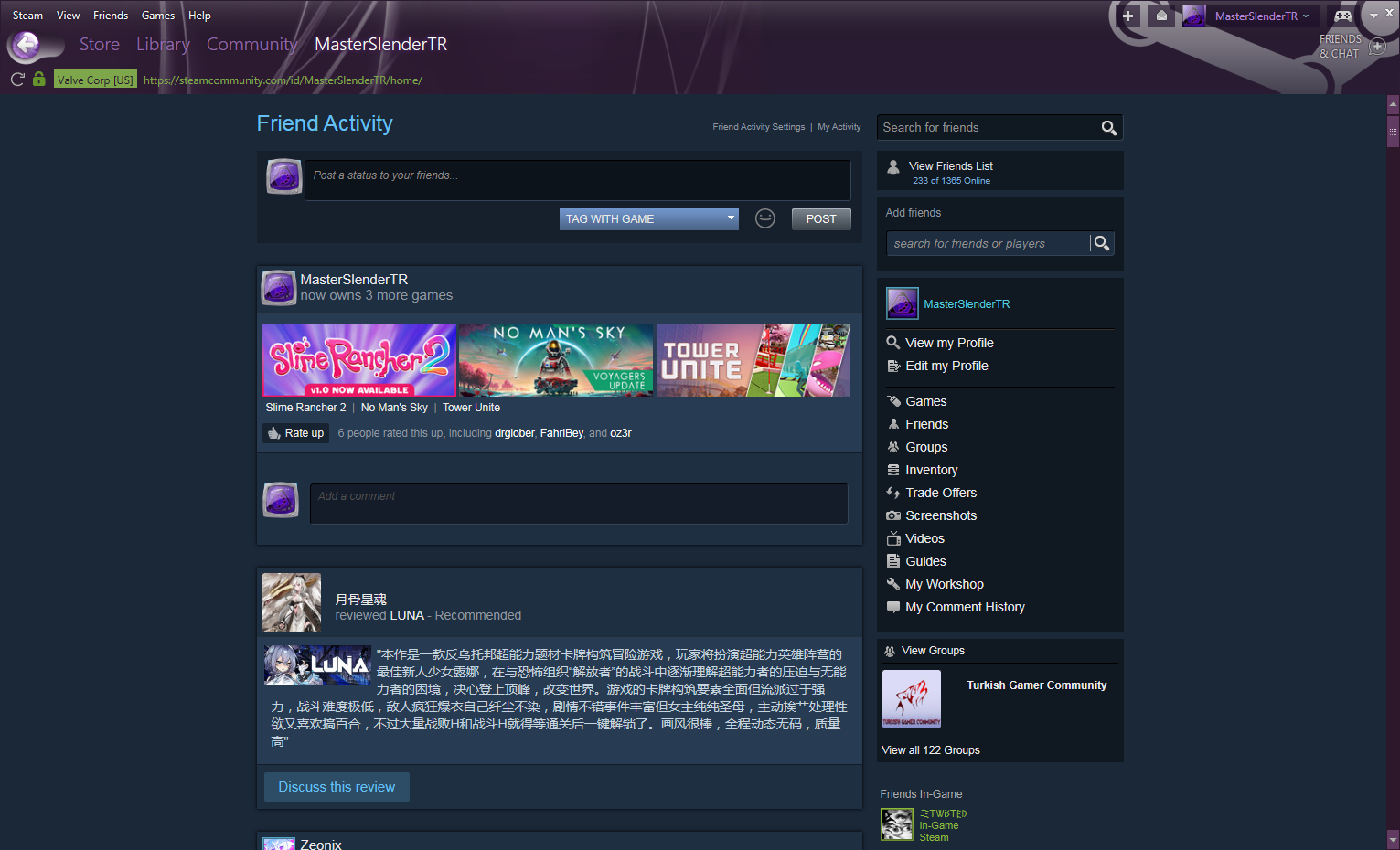Submit friend search with the magnifier icon
Viewport: 1400px width, 850px height.
point(1109,128)
